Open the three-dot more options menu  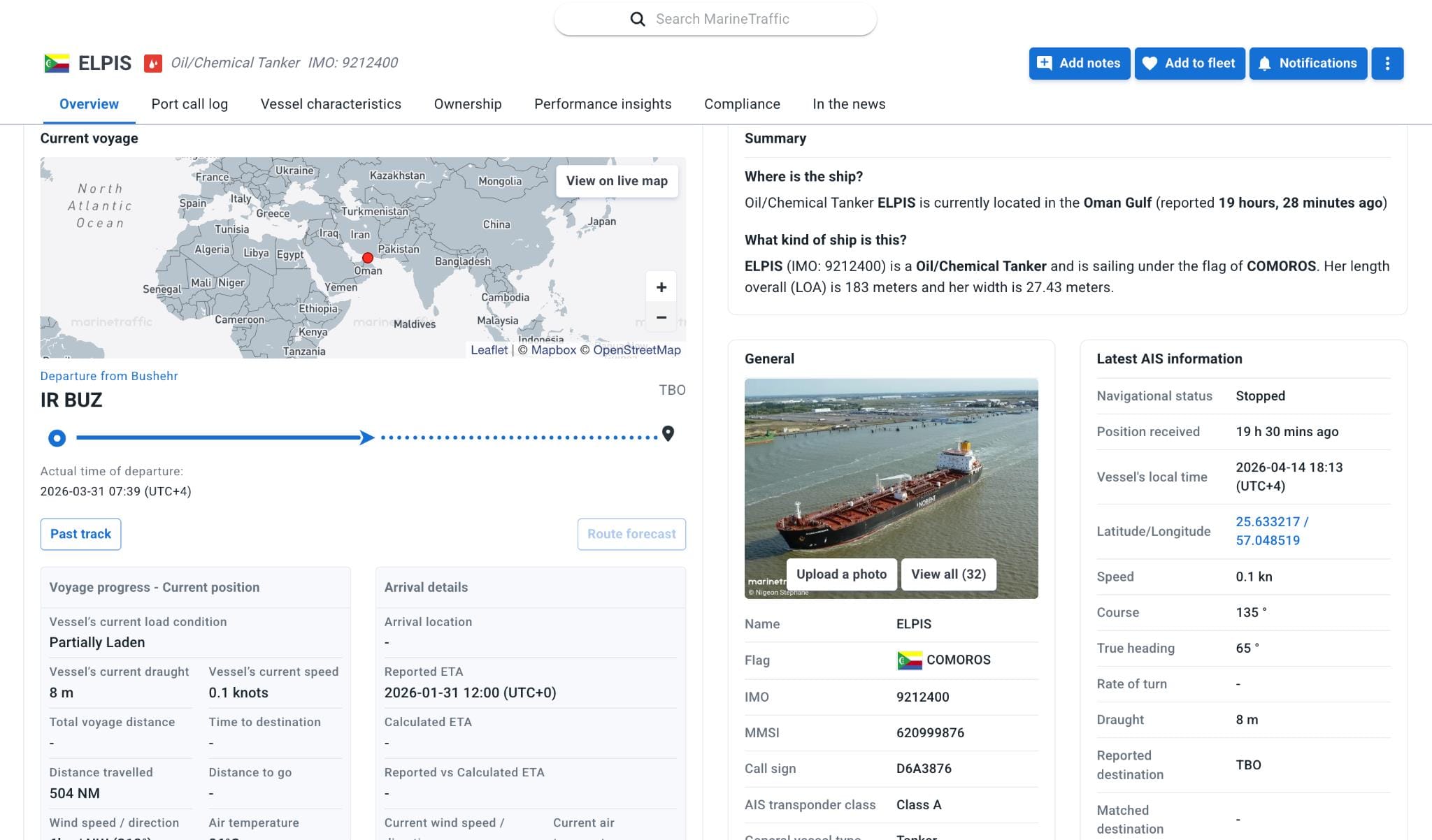(1387, 64)
